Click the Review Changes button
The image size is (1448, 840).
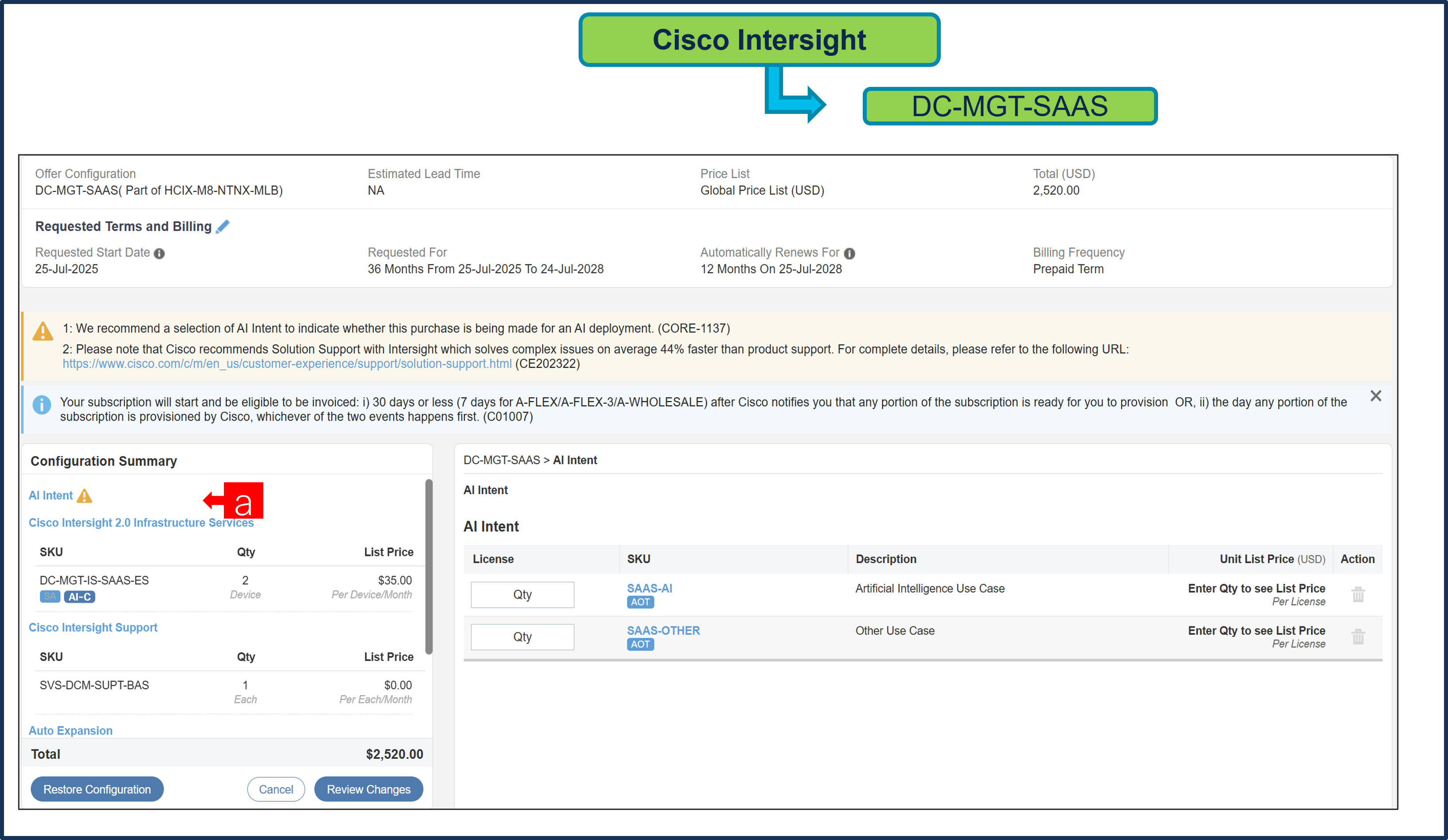[x=368, y=789]
